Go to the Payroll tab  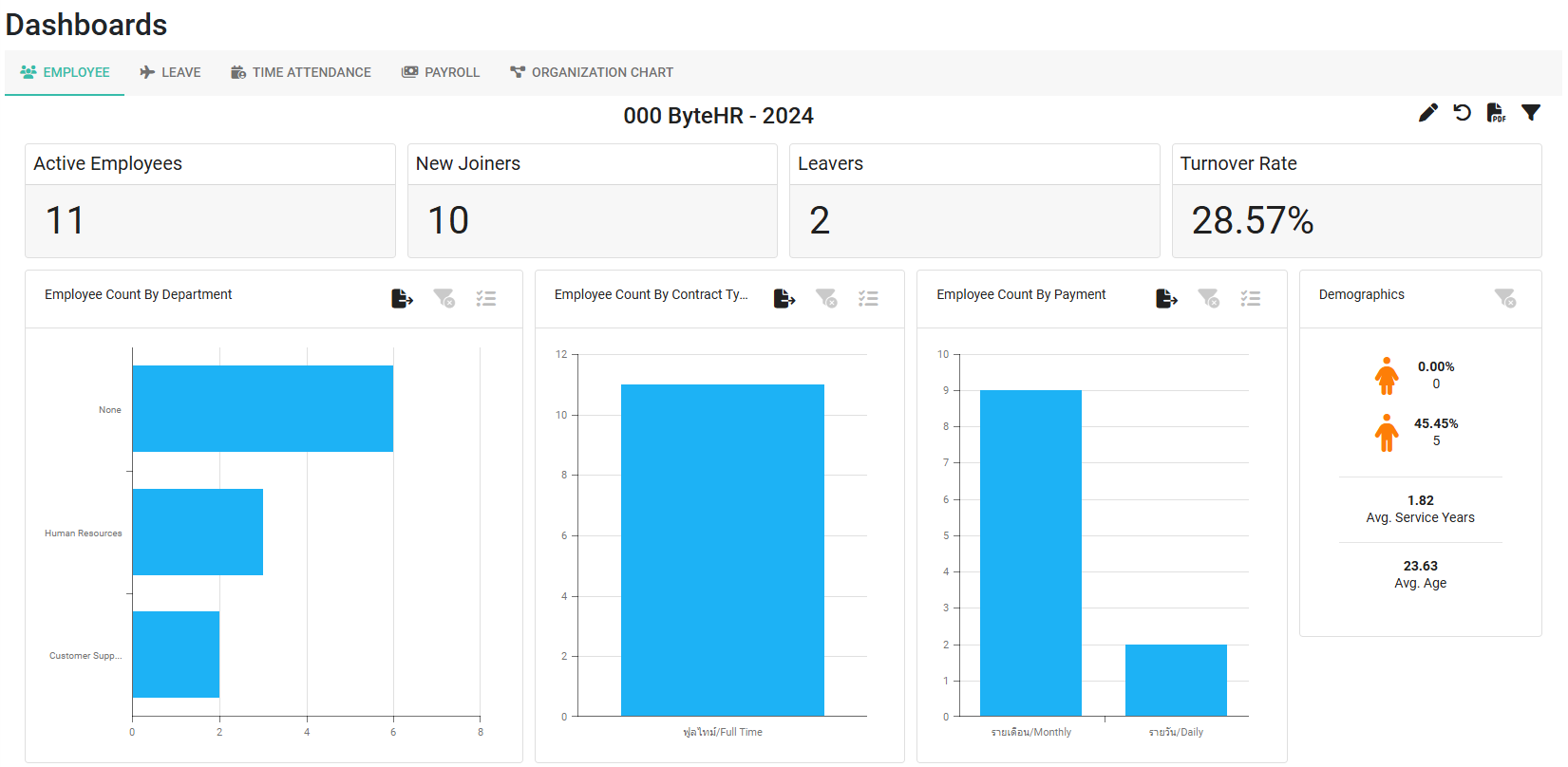coord(441,72)
